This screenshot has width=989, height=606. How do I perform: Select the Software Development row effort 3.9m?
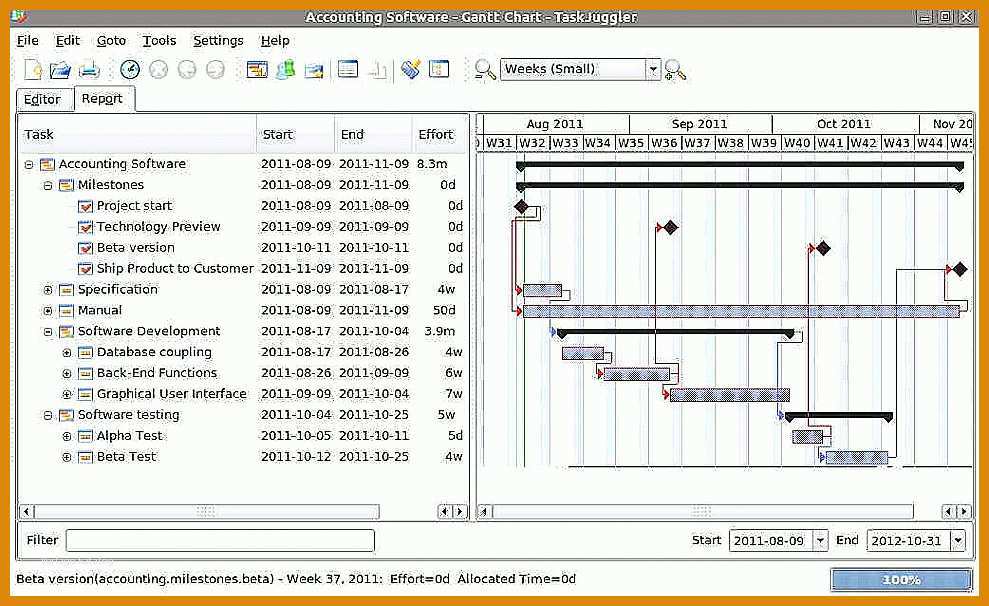(440, 332)
